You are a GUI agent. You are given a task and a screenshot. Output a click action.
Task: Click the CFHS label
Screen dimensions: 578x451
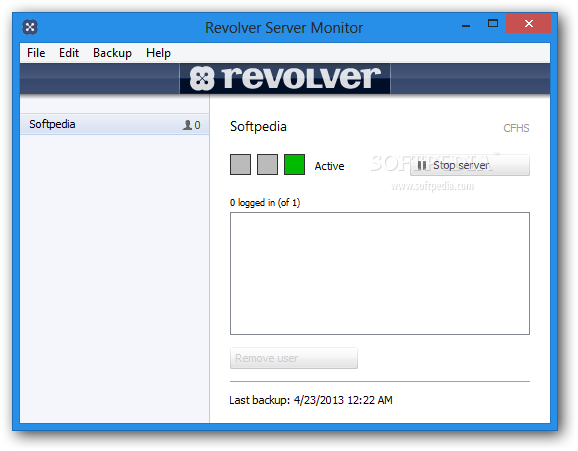tap(516, 128)
